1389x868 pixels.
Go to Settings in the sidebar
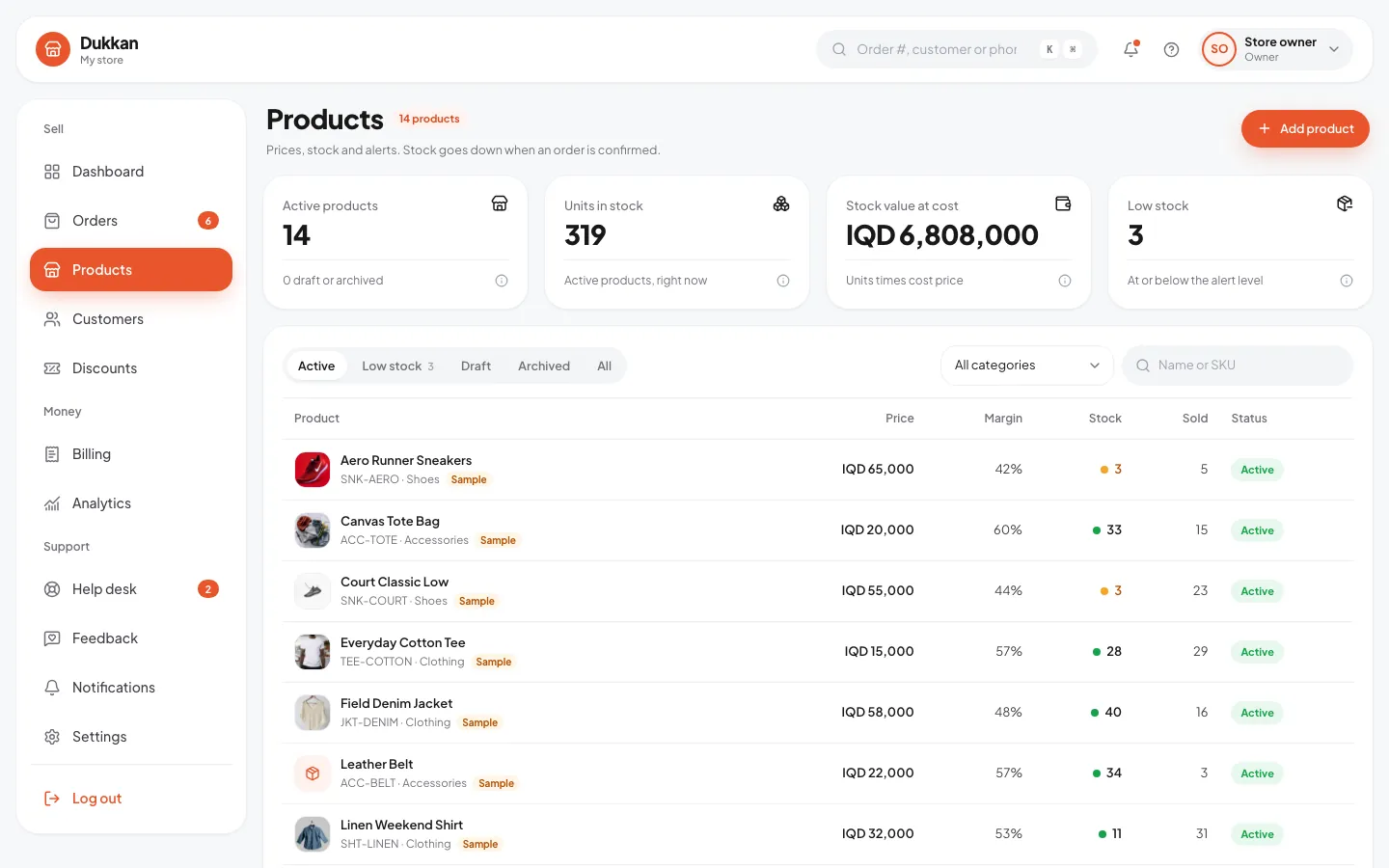coord(131,737)
